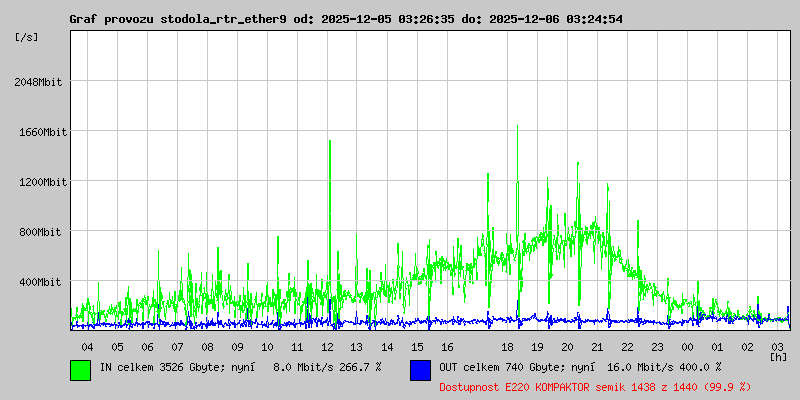Click hour 18 on the time axis
Viewport: 800px width, 400px height.
click(507, 346)
